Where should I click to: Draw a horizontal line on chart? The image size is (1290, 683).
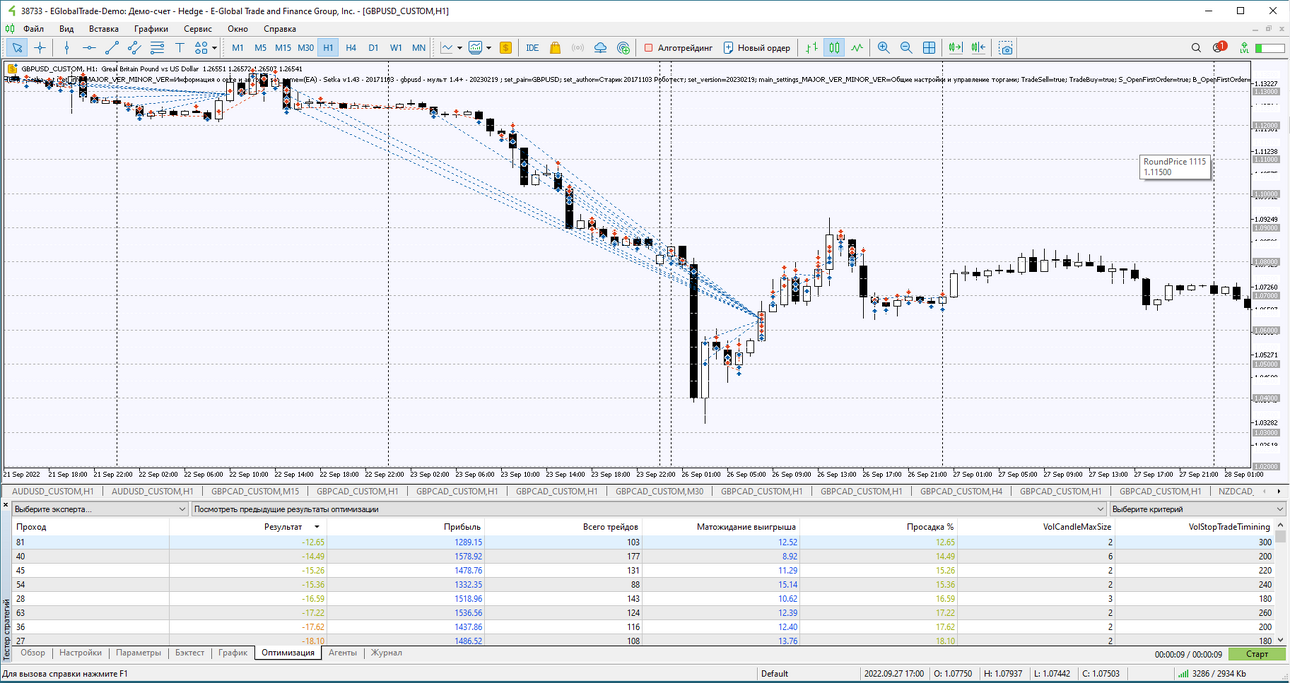pyautogui.click(x=90, y=47)
